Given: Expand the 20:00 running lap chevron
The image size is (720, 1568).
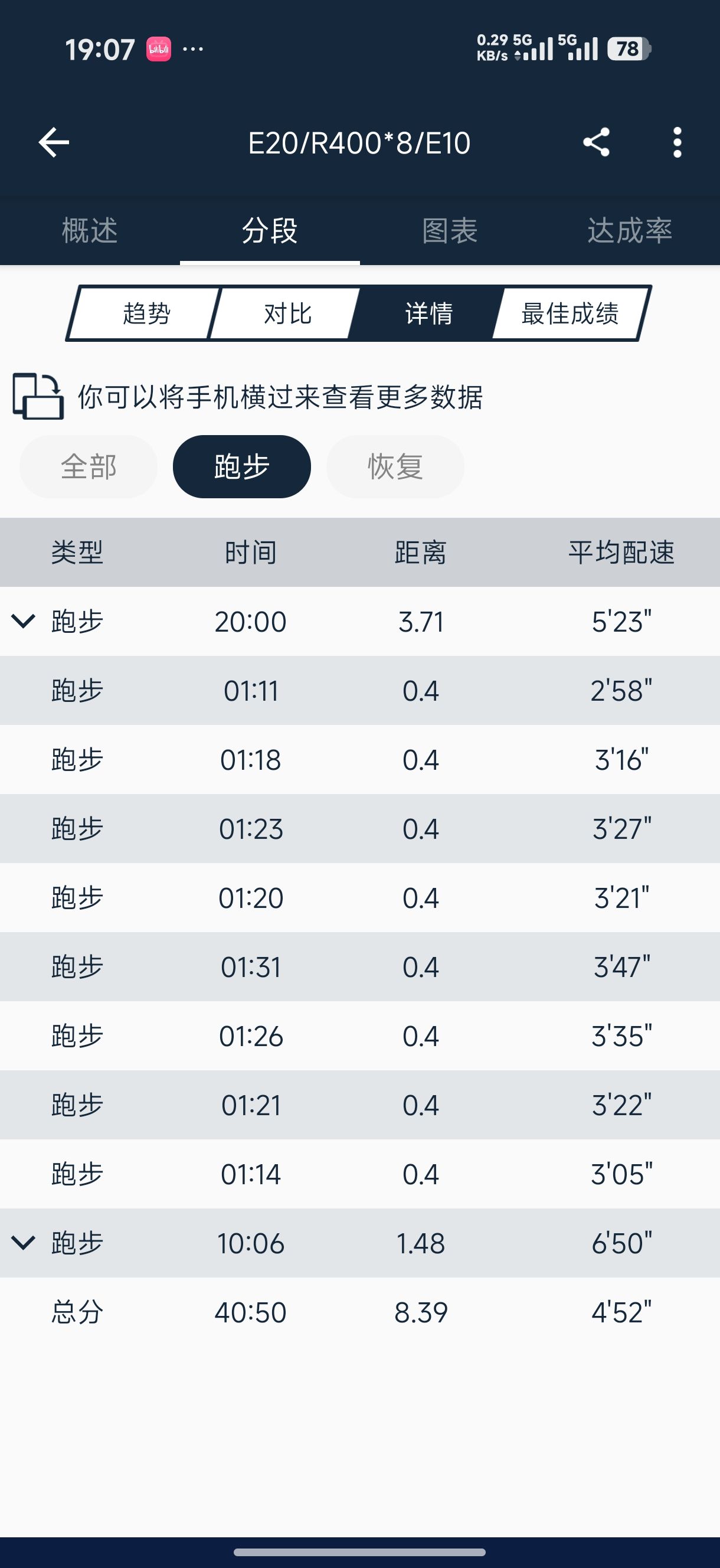Looking at the screenshot, I should pos(23,622).
